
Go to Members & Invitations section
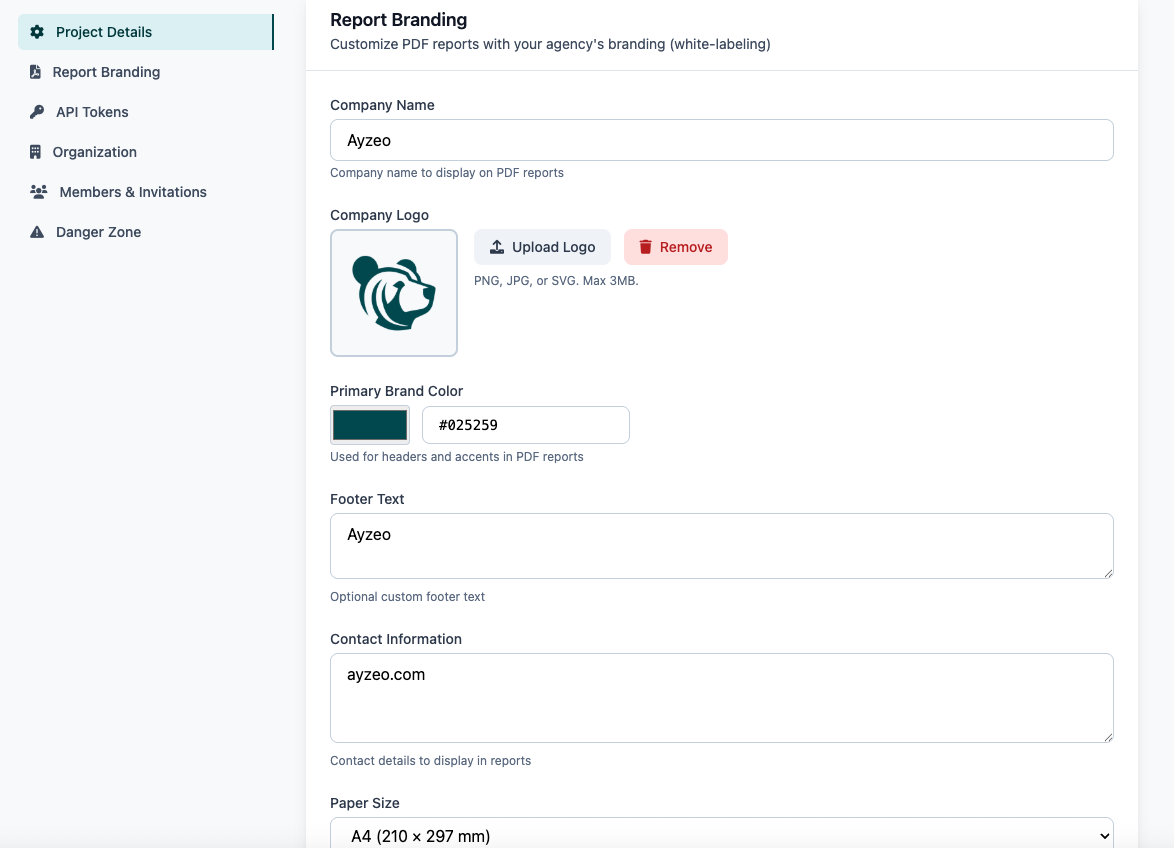coord(132,192)
